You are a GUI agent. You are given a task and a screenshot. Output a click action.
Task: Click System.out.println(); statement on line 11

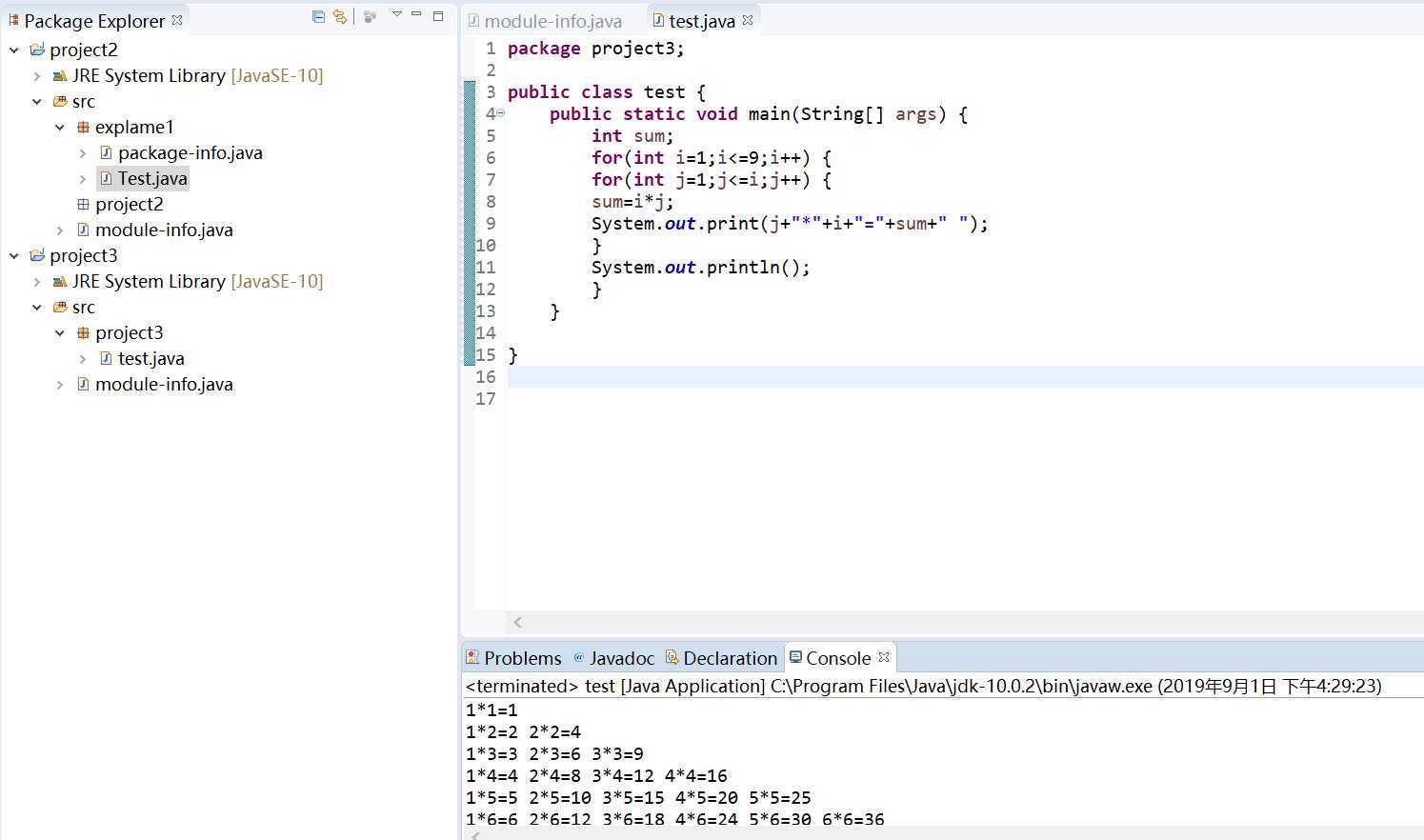tap(700, 268)
